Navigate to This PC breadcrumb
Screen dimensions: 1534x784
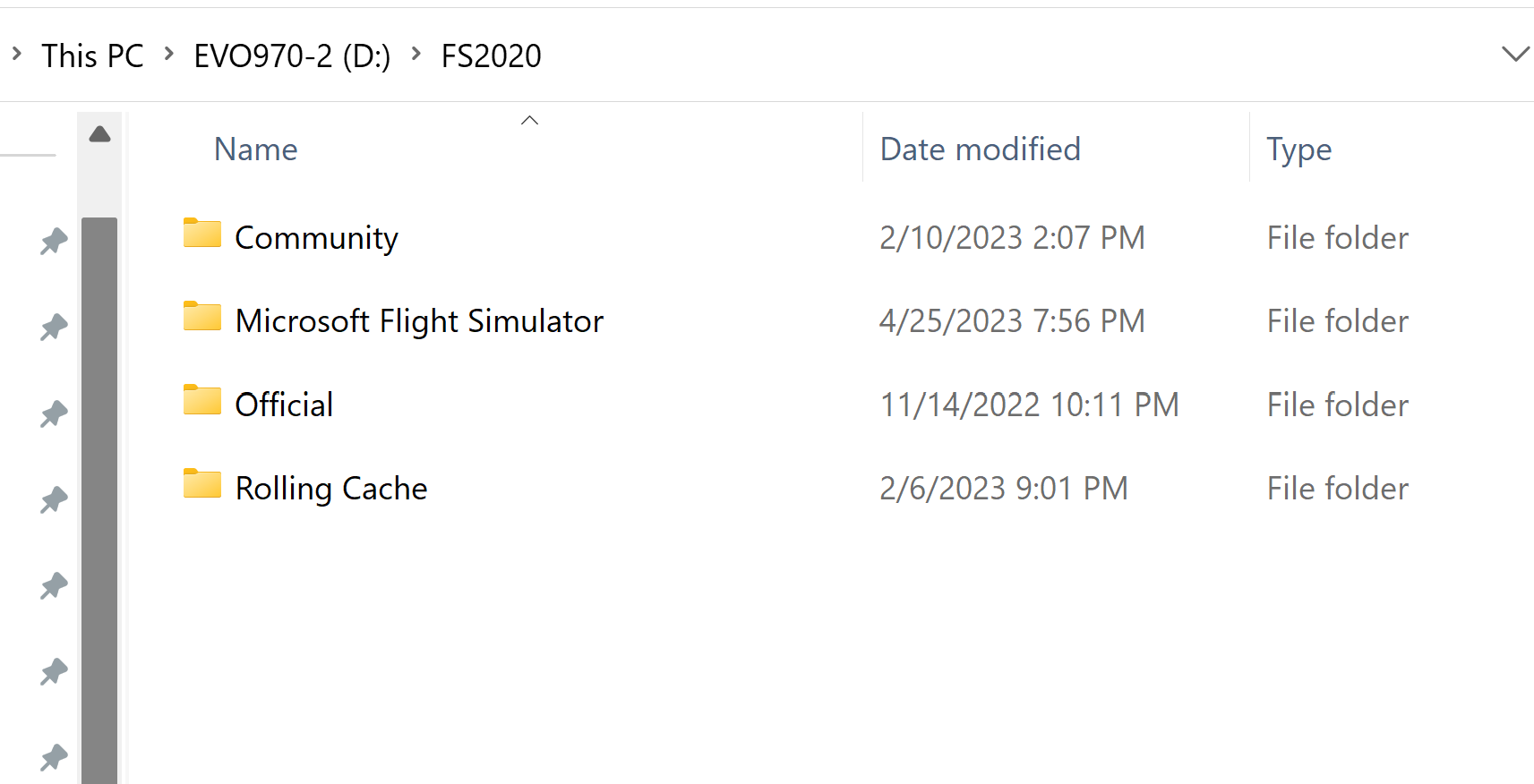(92, 56)
